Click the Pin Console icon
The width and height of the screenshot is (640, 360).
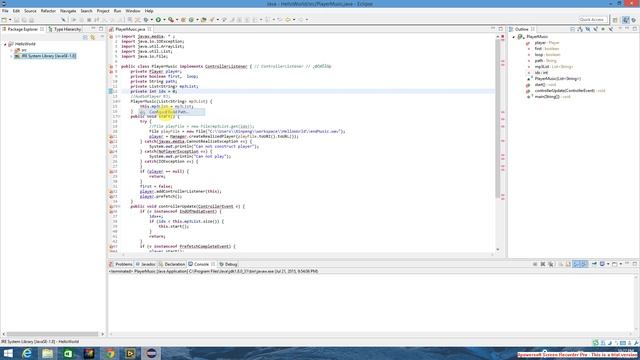point(594,264)
